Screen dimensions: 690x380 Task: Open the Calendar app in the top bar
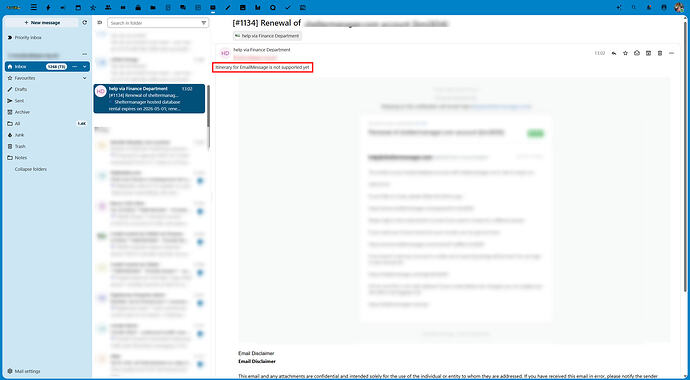click(78, 7)
